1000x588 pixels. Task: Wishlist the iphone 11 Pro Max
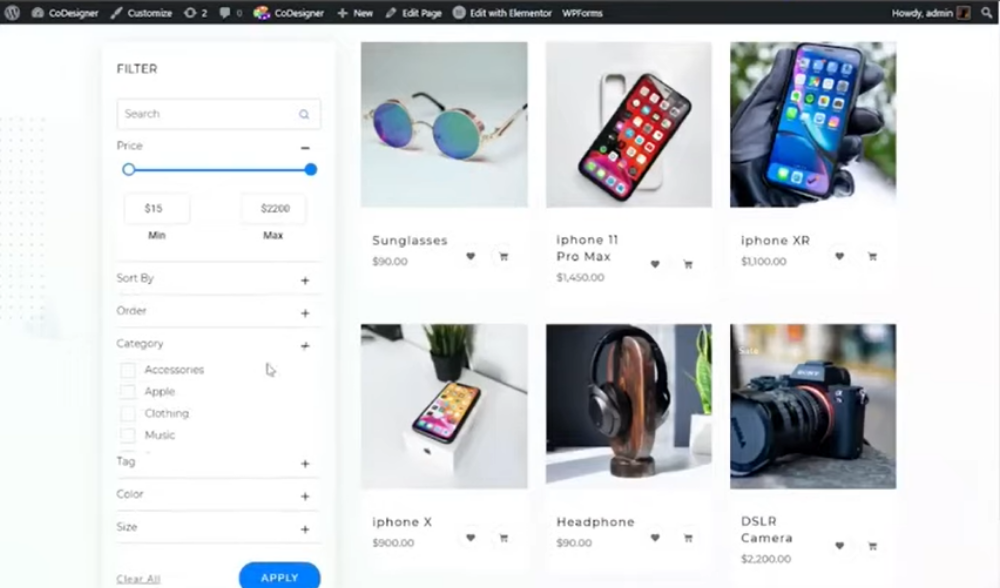[x=655, y=264]
